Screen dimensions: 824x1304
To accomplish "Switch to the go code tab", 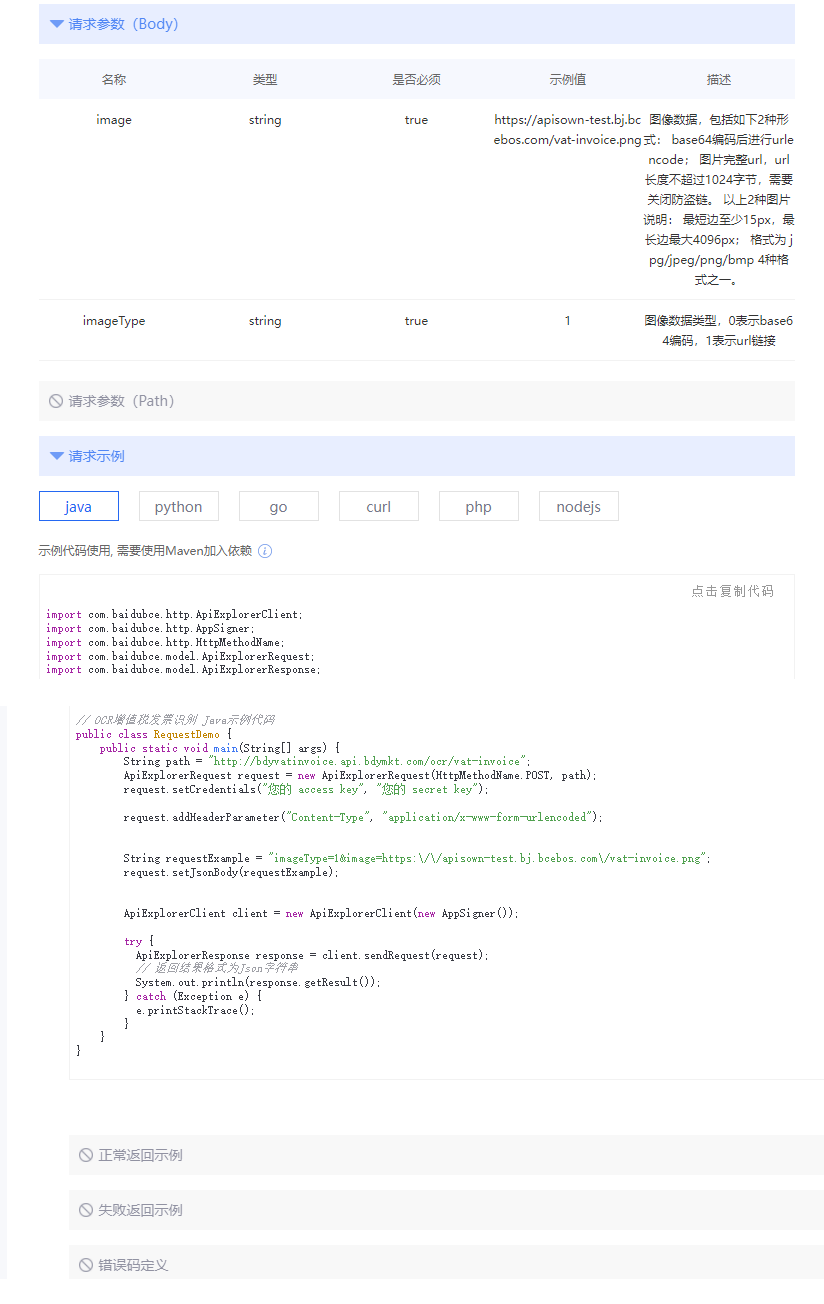I will [x=279, y=507].
